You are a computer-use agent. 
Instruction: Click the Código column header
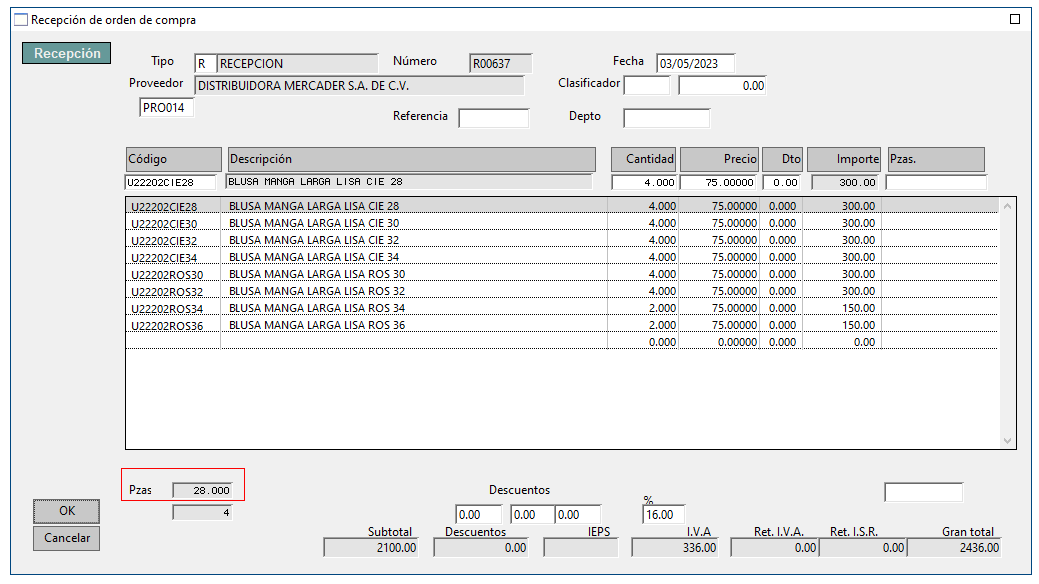(174, 159)
